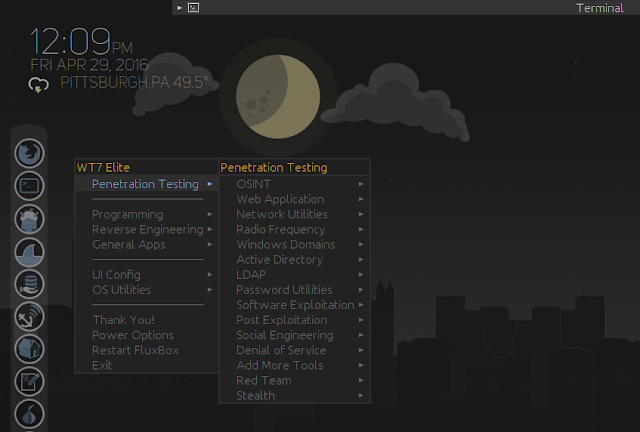Viewport: 640px width, 432px height.
Task: Click Restart FluxBox
Action: (147, 350)
